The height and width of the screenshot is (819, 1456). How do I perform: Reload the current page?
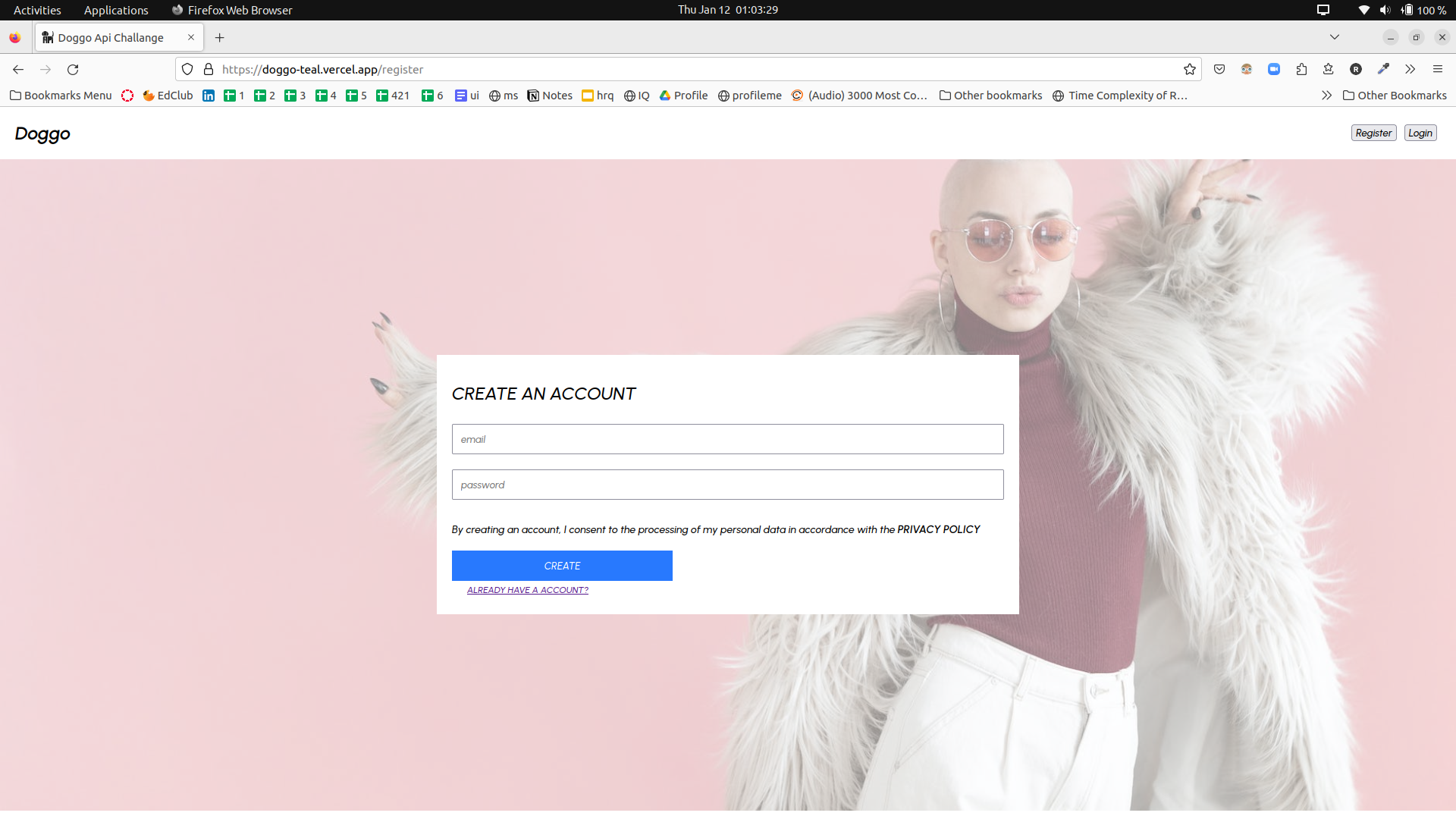73,69
